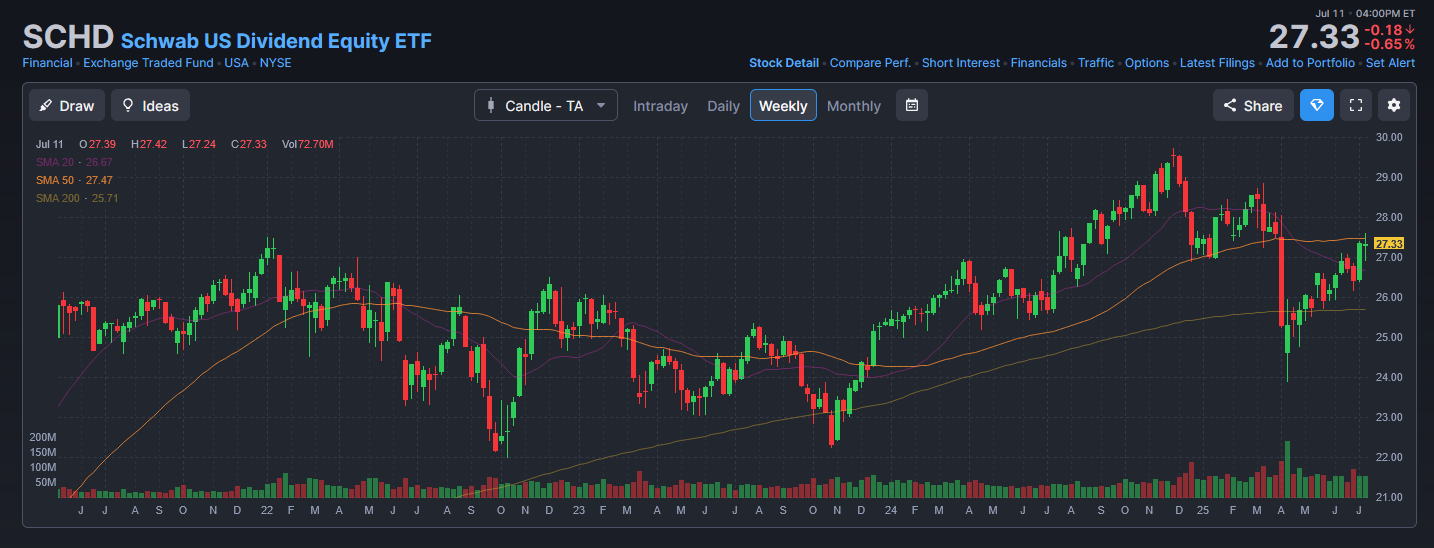
Task: Click the -0.65% percent change value
Action: tap(1391, 45)
